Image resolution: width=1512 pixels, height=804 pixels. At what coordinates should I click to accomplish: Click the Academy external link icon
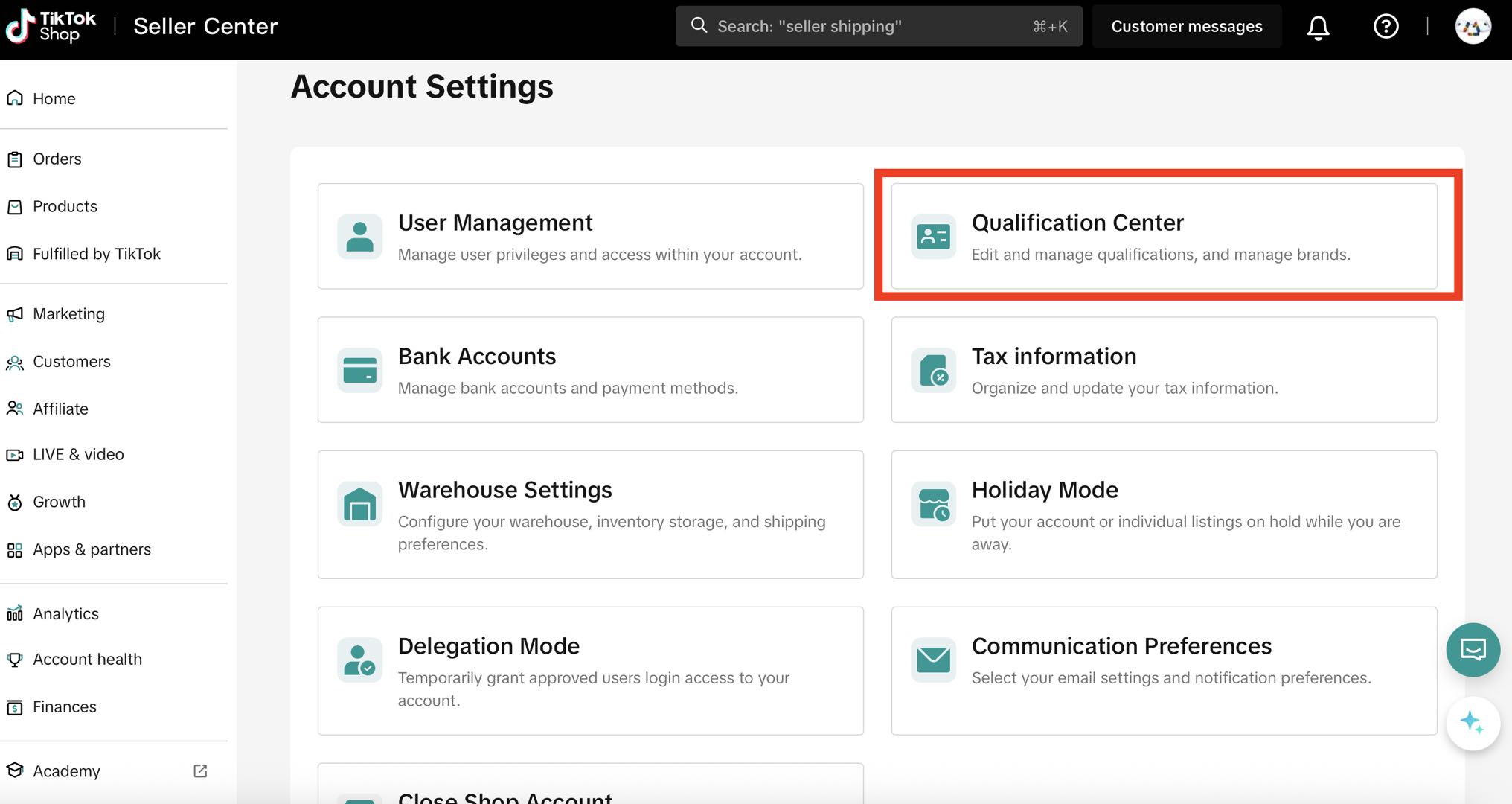pos(200,771)
